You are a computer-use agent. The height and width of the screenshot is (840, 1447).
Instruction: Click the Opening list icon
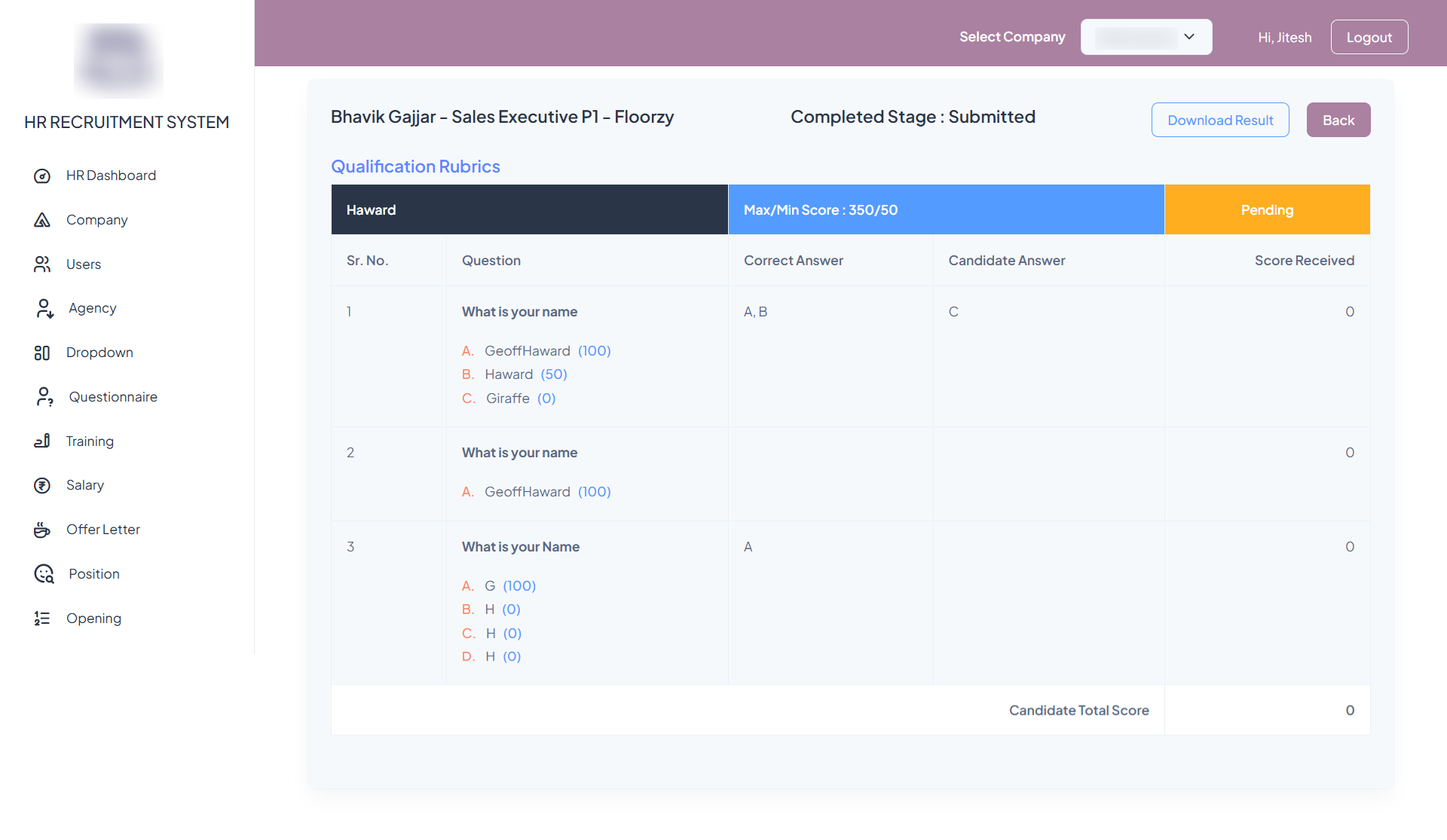coord(42,619)
